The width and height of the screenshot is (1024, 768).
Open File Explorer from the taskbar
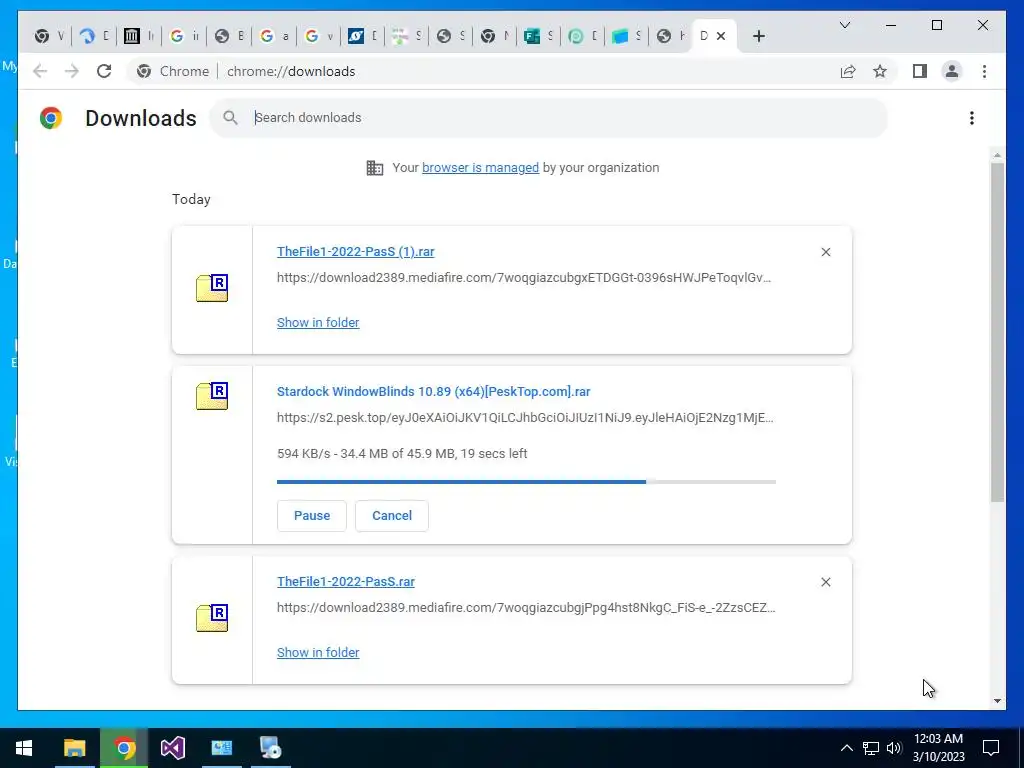pos(74,748)
